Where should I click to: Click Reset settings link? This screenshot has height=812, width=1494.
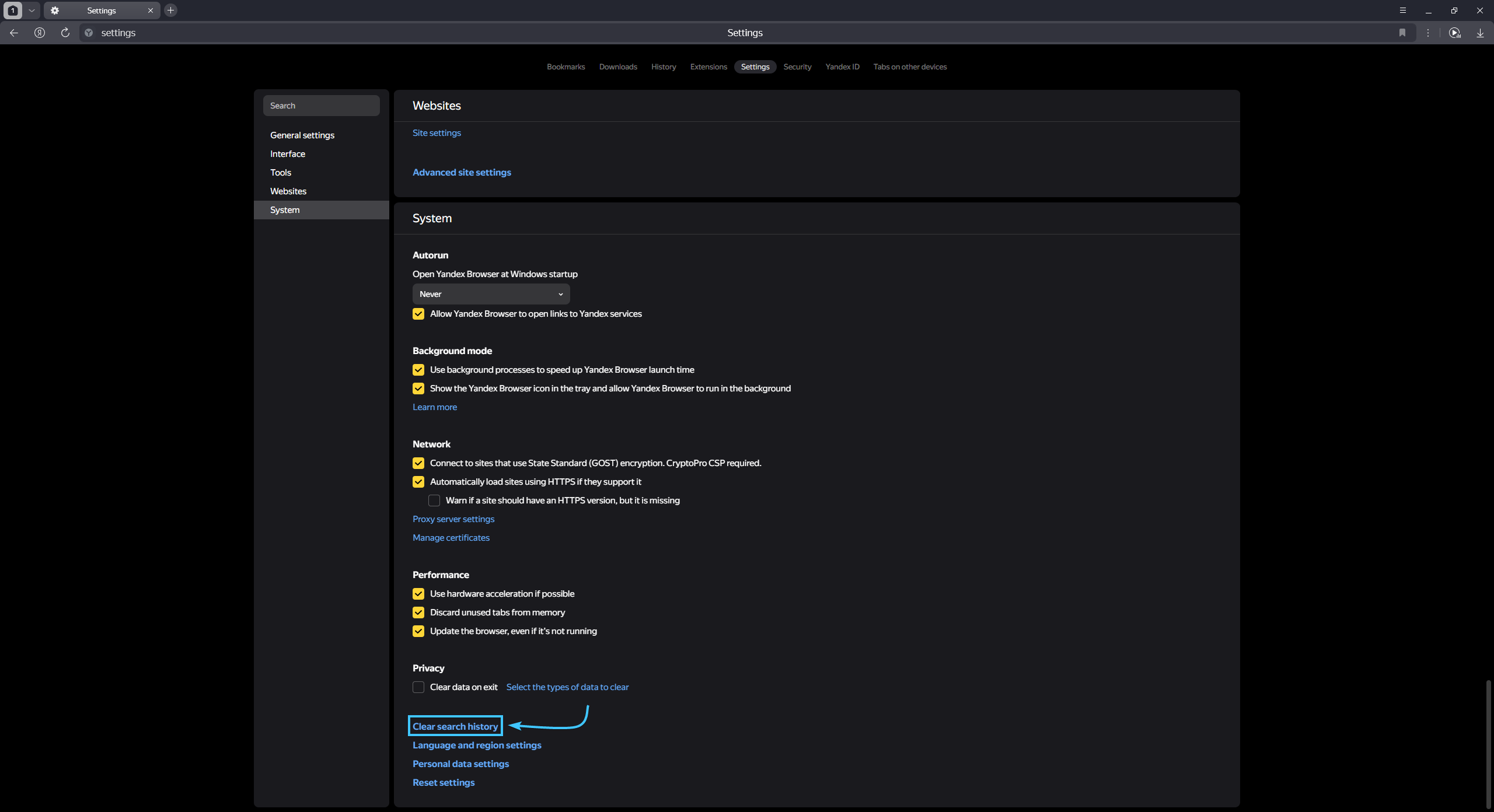pos(444,782)
